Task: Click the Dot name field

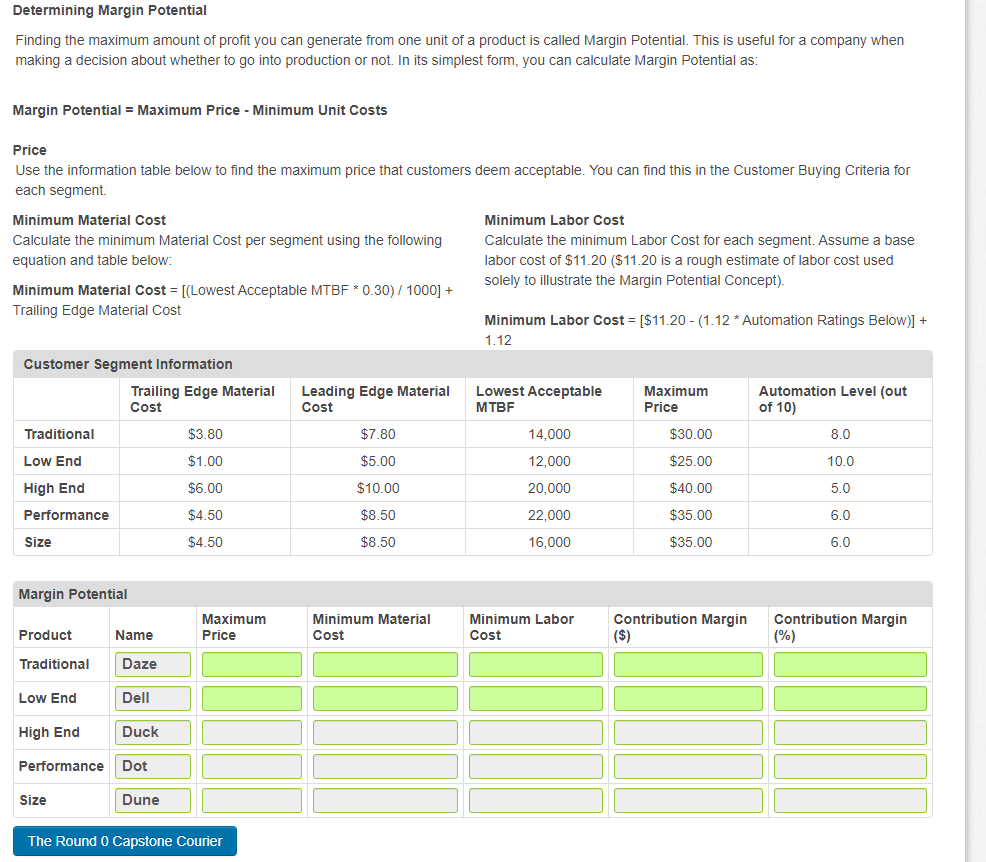Action: [x=152, y=765]
